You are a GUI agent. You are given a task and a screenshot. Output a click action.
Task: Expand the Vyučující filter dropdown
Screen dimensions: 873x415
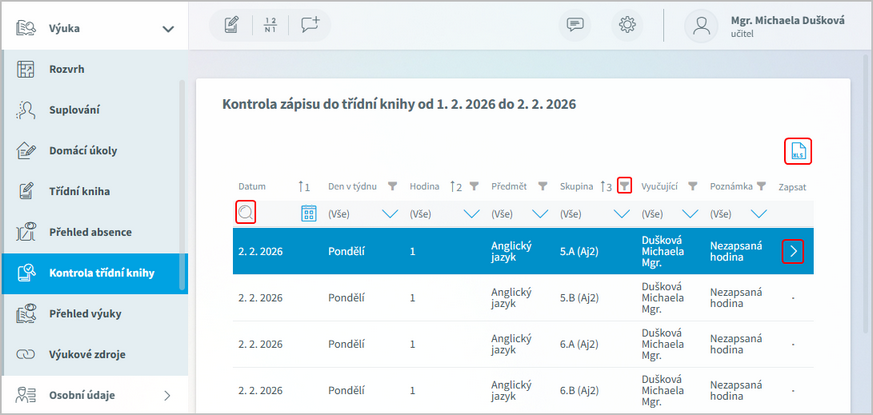691,214
